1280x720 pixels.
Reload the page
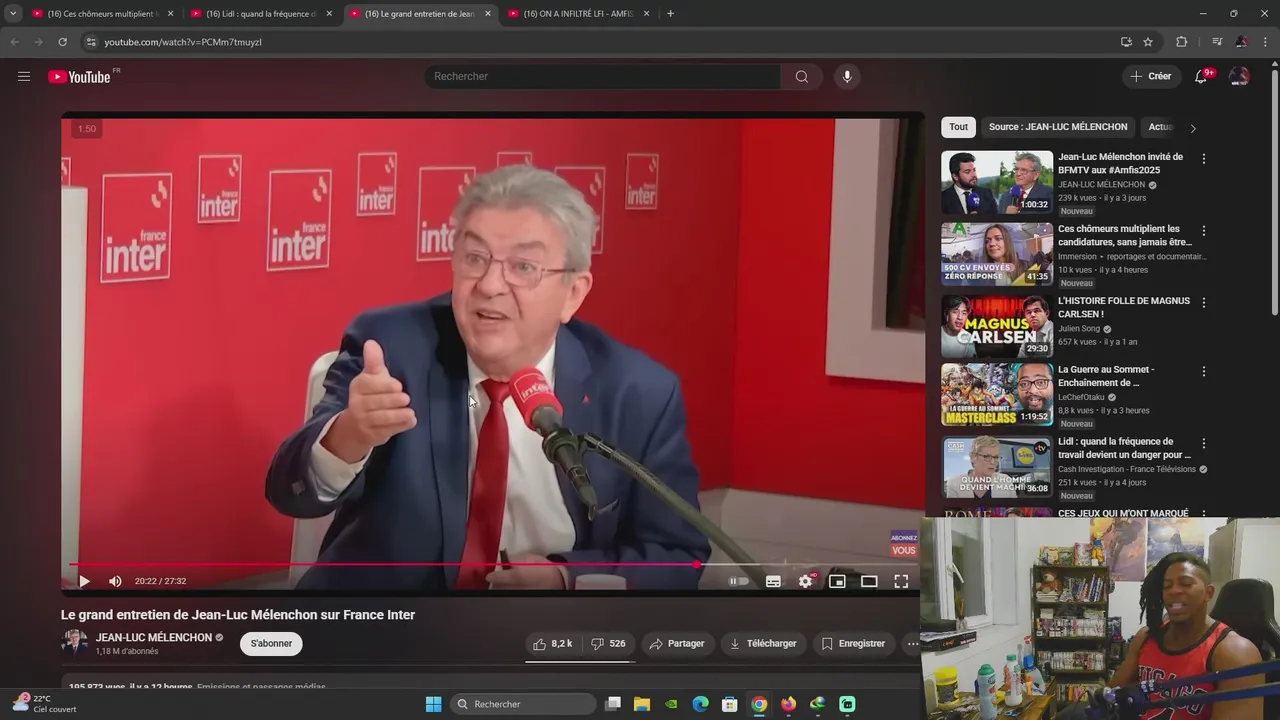62,42
